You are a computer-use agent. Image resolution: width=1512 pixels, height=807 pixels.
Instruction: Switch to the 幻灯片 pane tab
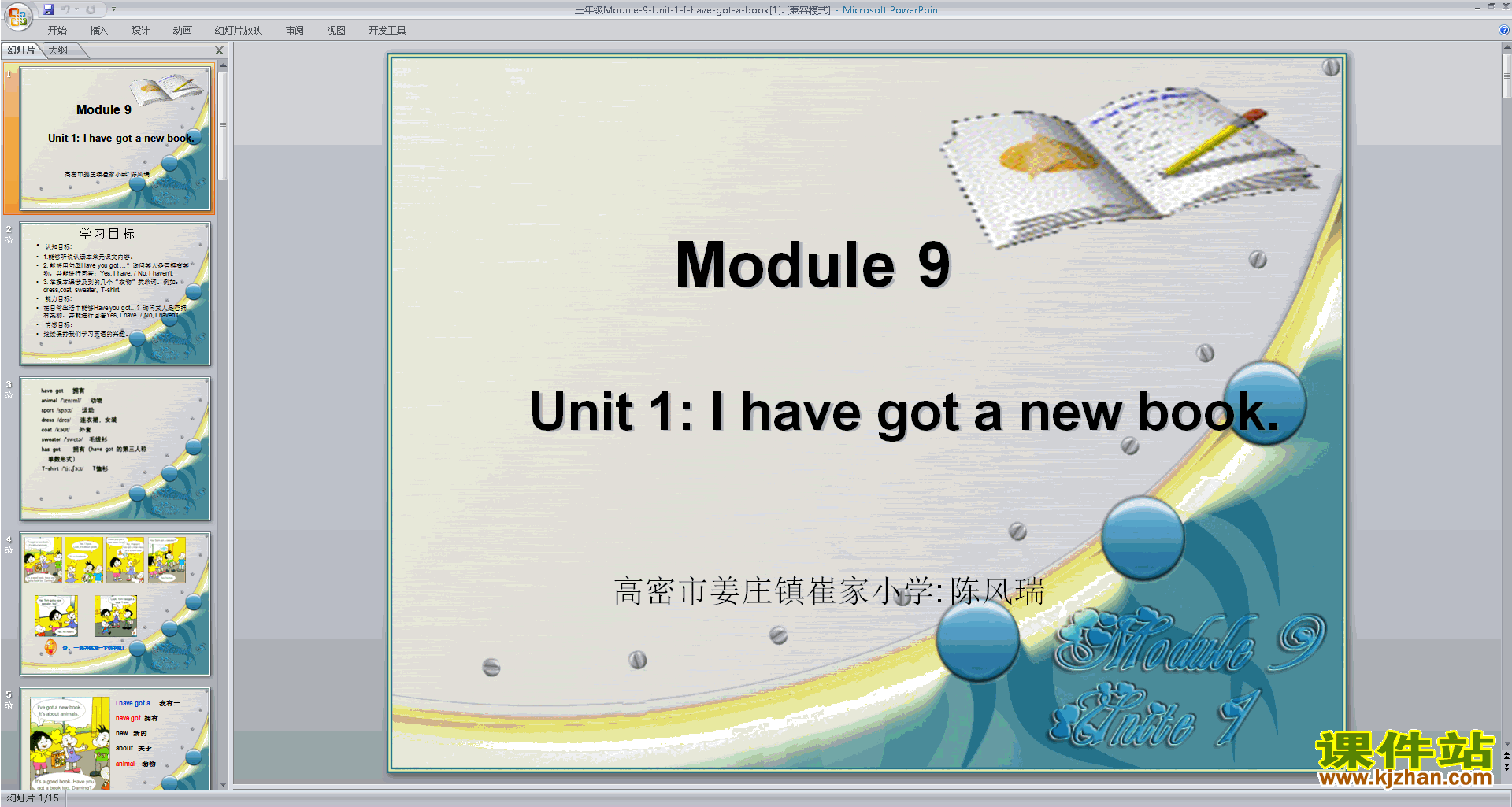[x=21, y=50]
